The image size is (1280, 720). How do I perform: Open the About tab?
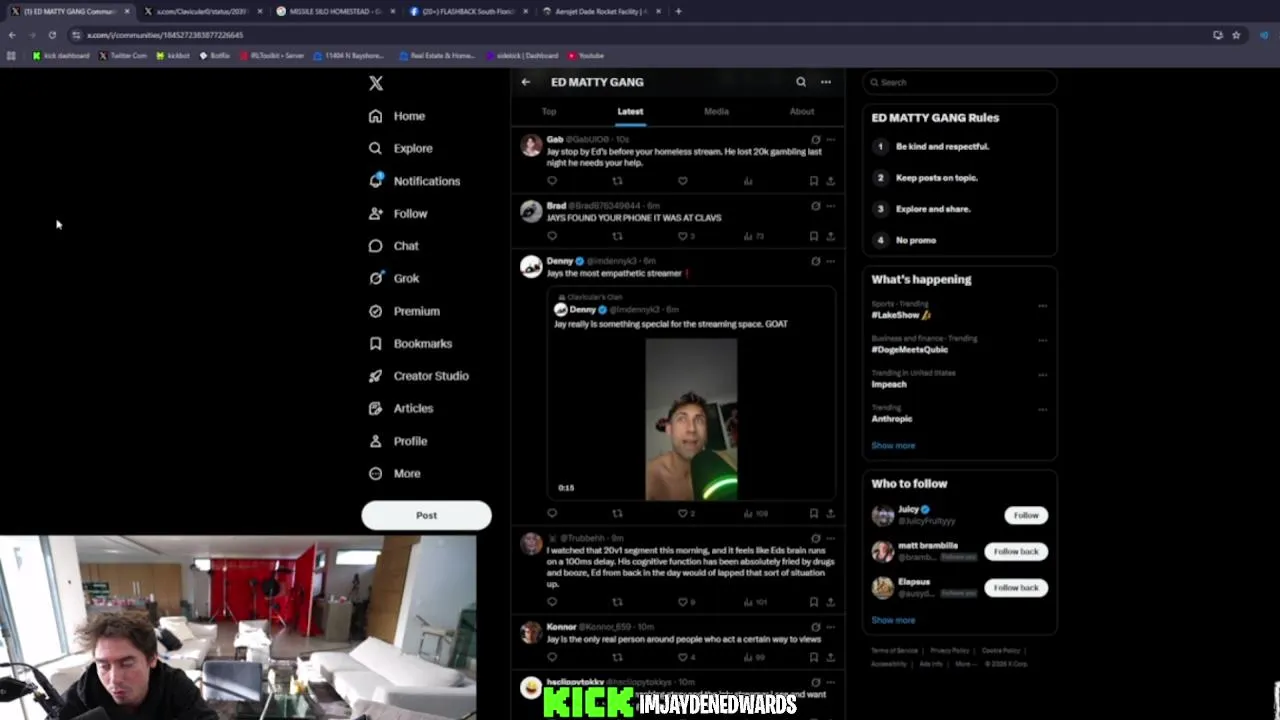(802, 112)
